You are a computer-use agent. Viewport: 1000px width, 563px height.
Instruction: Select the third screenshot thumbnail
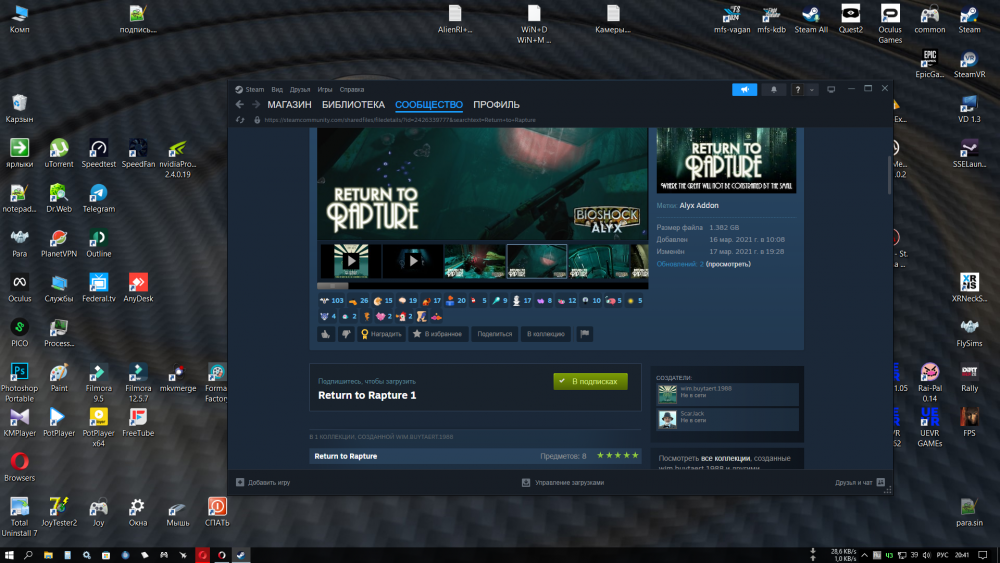(474, 261)
